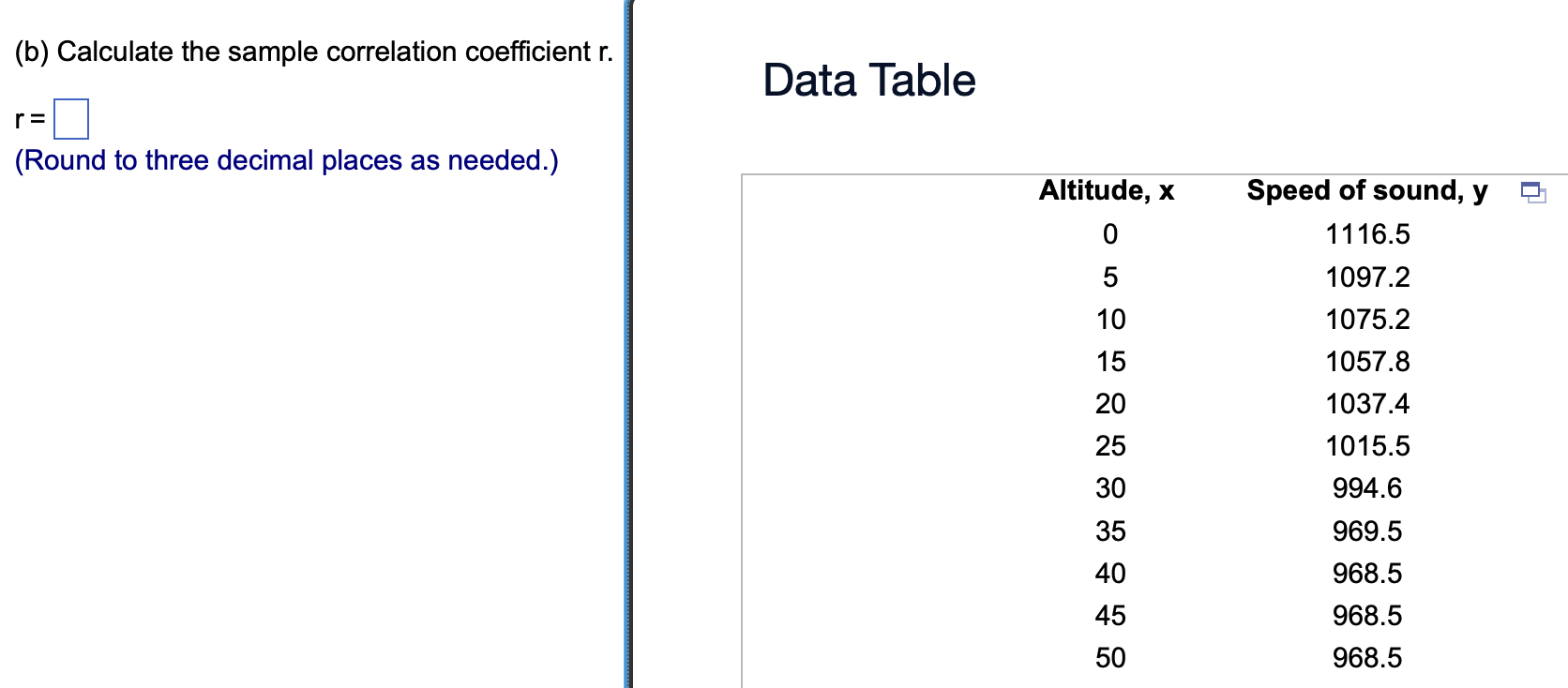Image resolution: width=1568 pixels, height=688 pixels.
Task: Click the blue vertical divider bar
Action: pyautogui.click(x=627, y=344)
